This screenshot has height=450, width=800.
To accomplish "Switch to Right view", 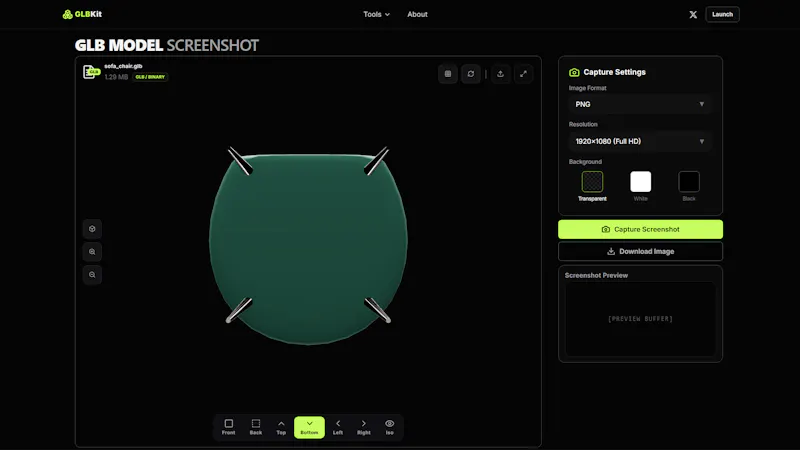I will (x=364, y=427).
